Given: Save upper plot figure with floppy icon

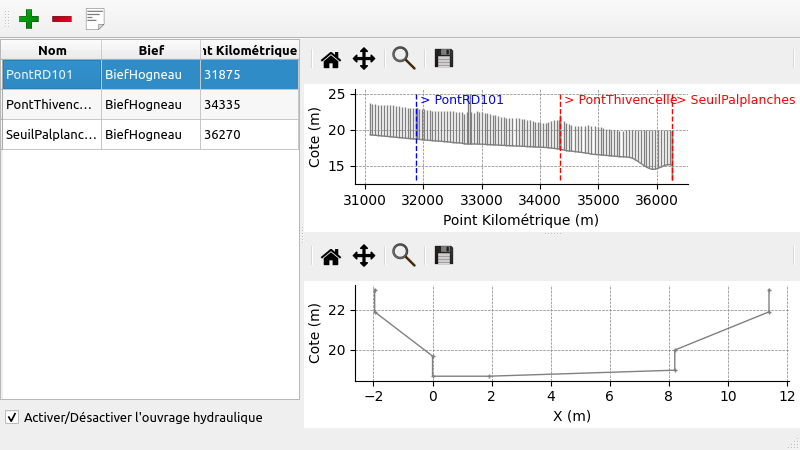Looking at the screenshot, I should click(x=444, y=59).
